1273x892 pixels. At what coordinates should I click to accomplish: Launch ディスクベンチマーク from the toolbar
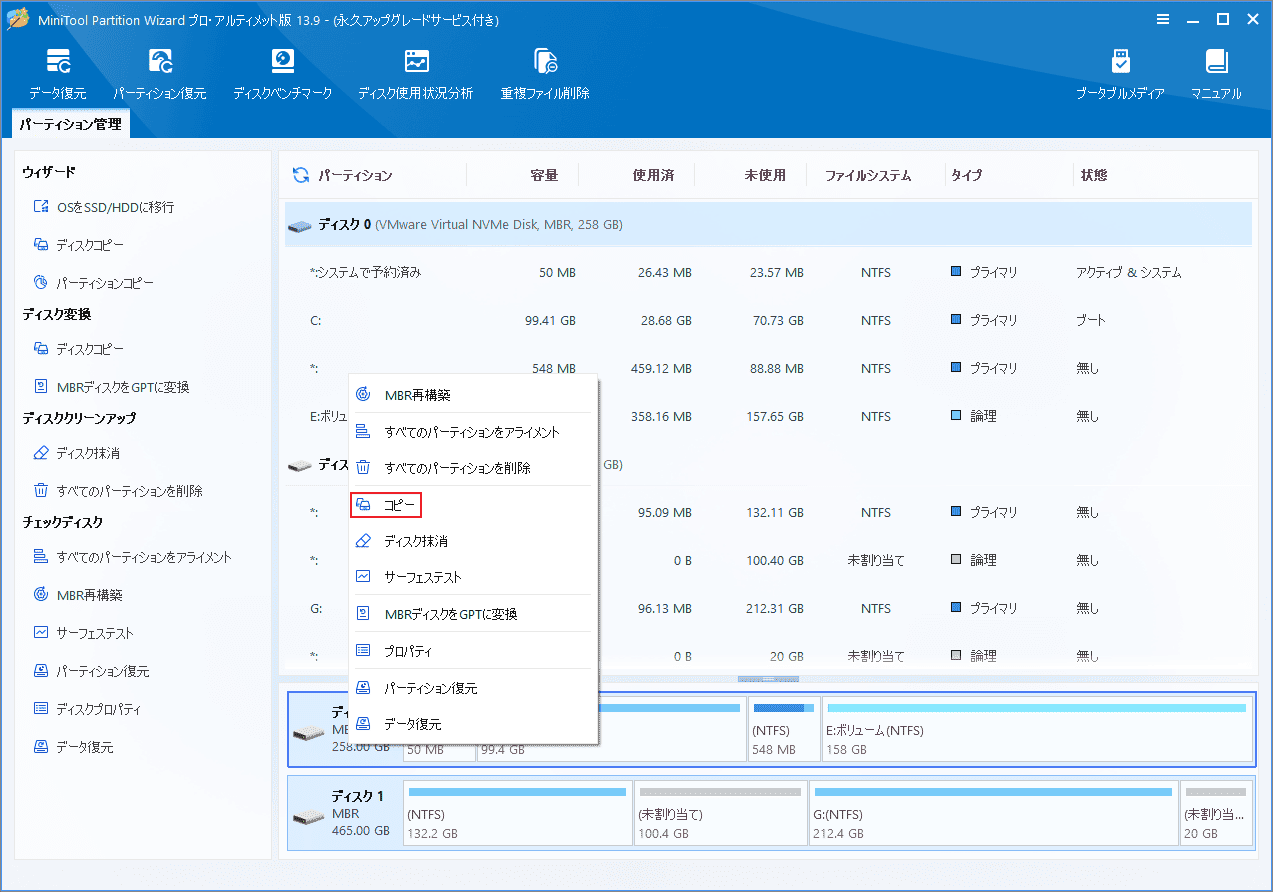tap(283, 73)
